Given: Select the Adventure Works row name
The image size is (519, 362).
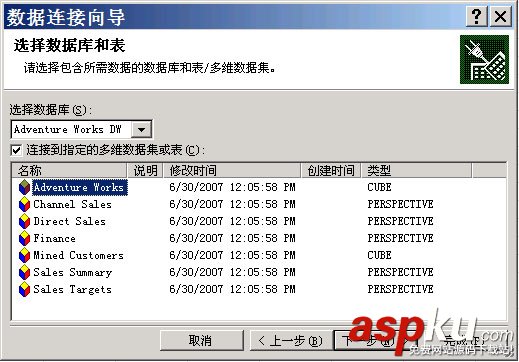Looking at the screenshot, I should pyautogui.click(x=79, y=187).
